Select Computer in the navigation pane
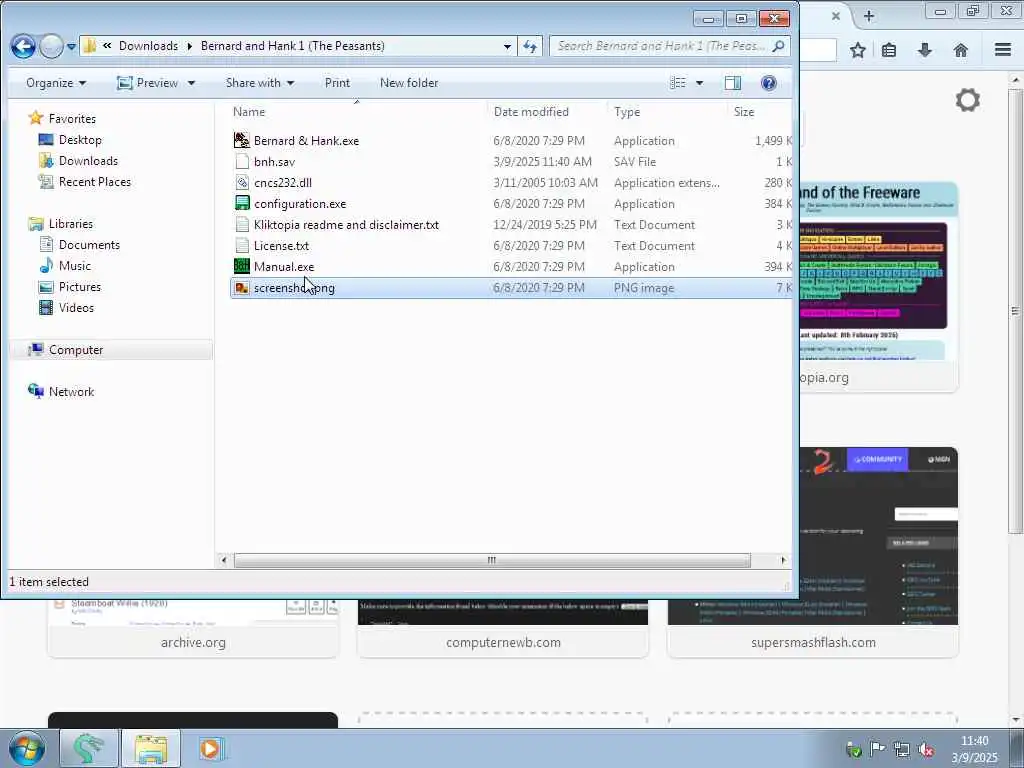 click(x=76, y=350)
